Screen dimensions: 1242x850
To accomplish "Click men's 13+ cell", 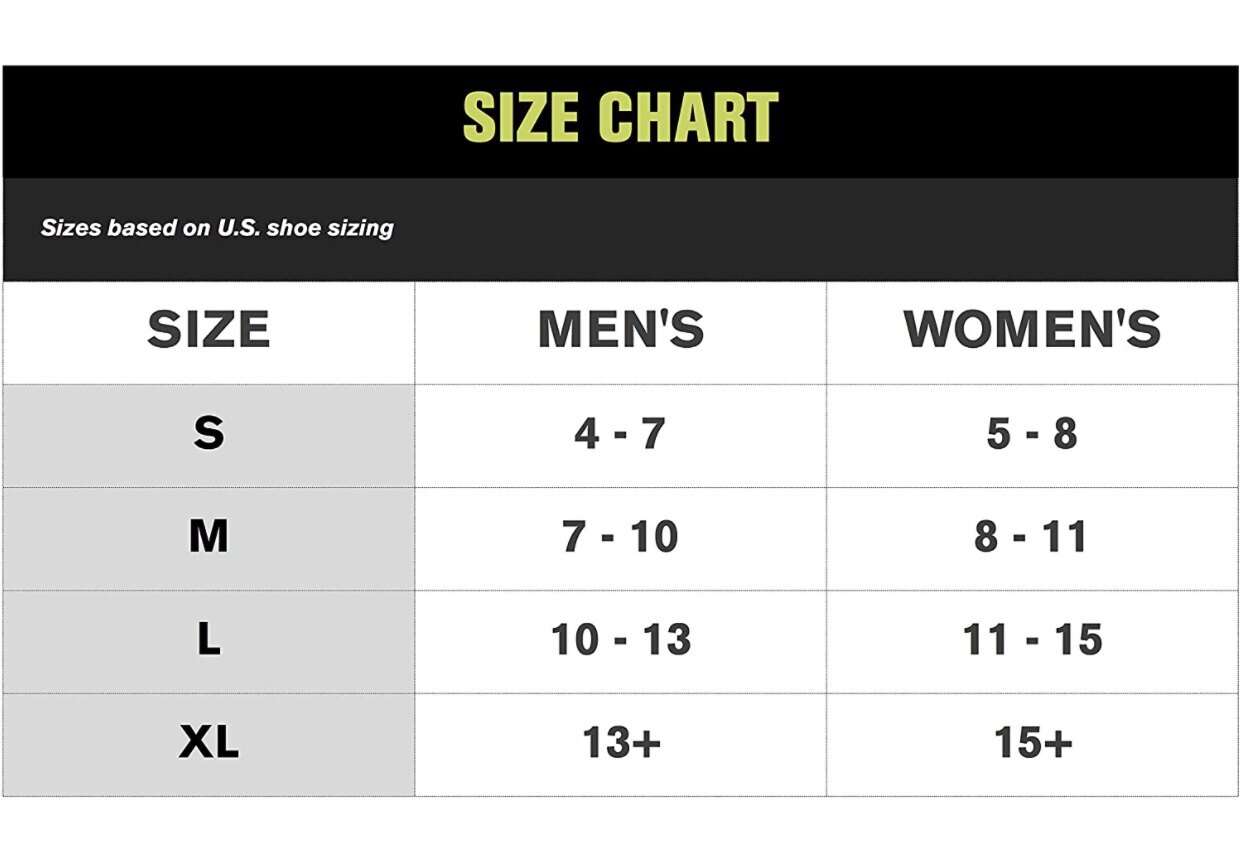I will tap(621, 743).
